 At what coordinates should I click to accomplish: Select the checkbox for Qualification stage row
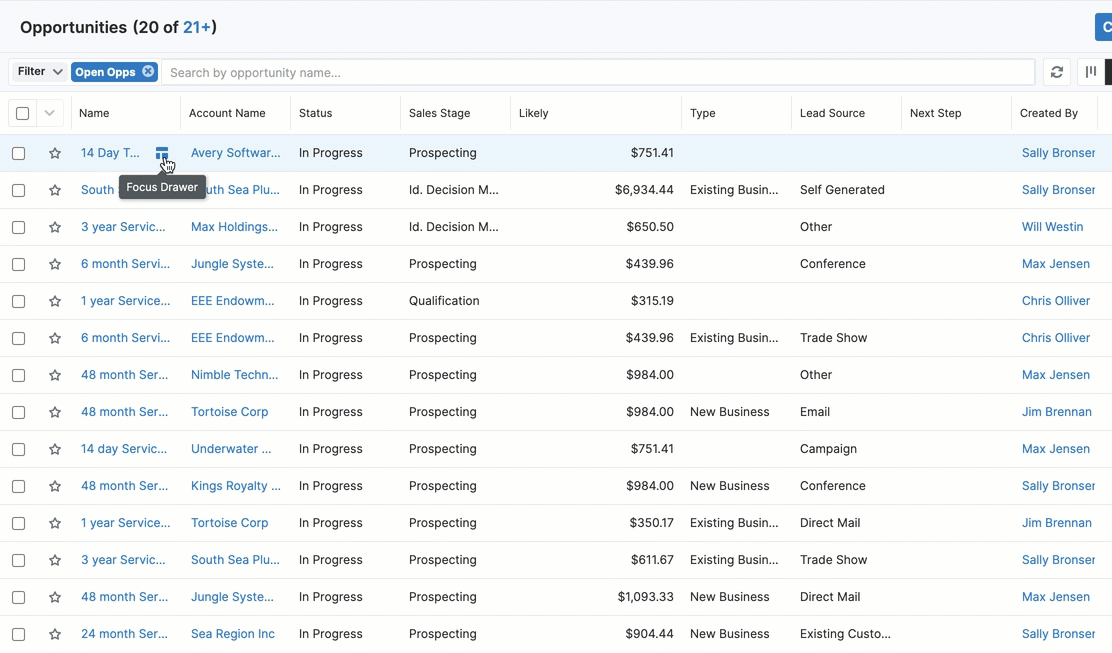coord(19,301)
